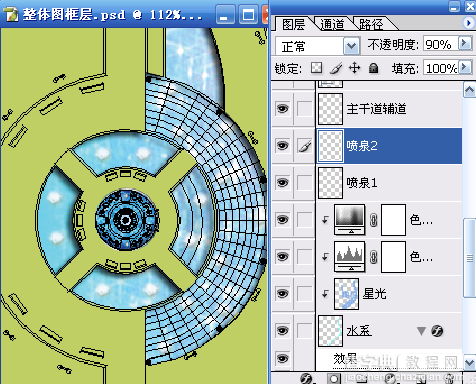Viewport: 476px width, 384px height.
Task: Open the 正常 blend mode dropdown
Action: click(x=351, y=46)
